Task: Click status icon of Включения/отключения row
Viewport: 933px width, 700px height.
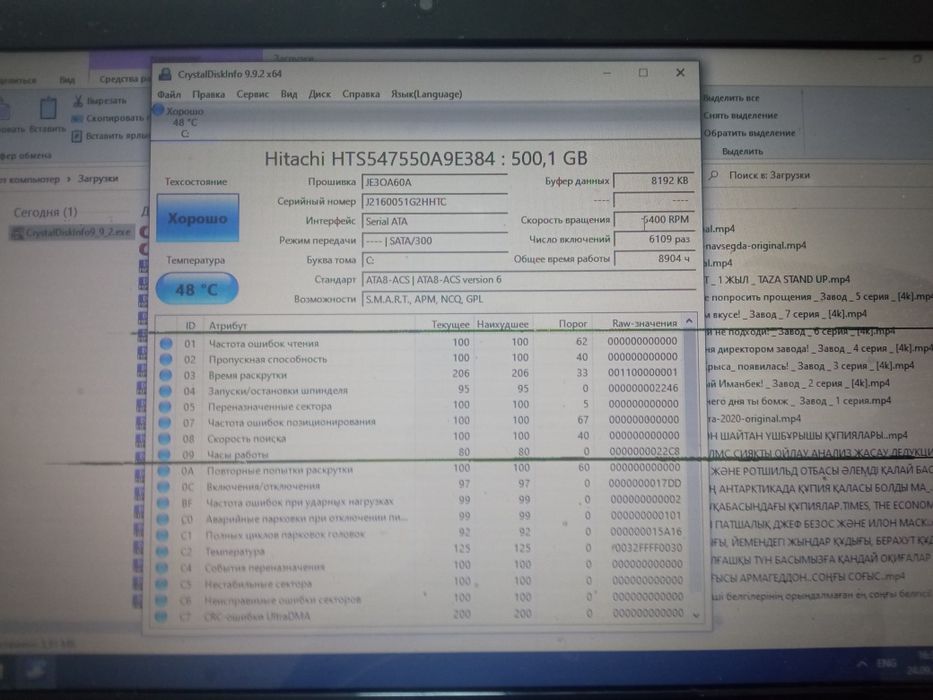Action: click(x=164, y=487)
